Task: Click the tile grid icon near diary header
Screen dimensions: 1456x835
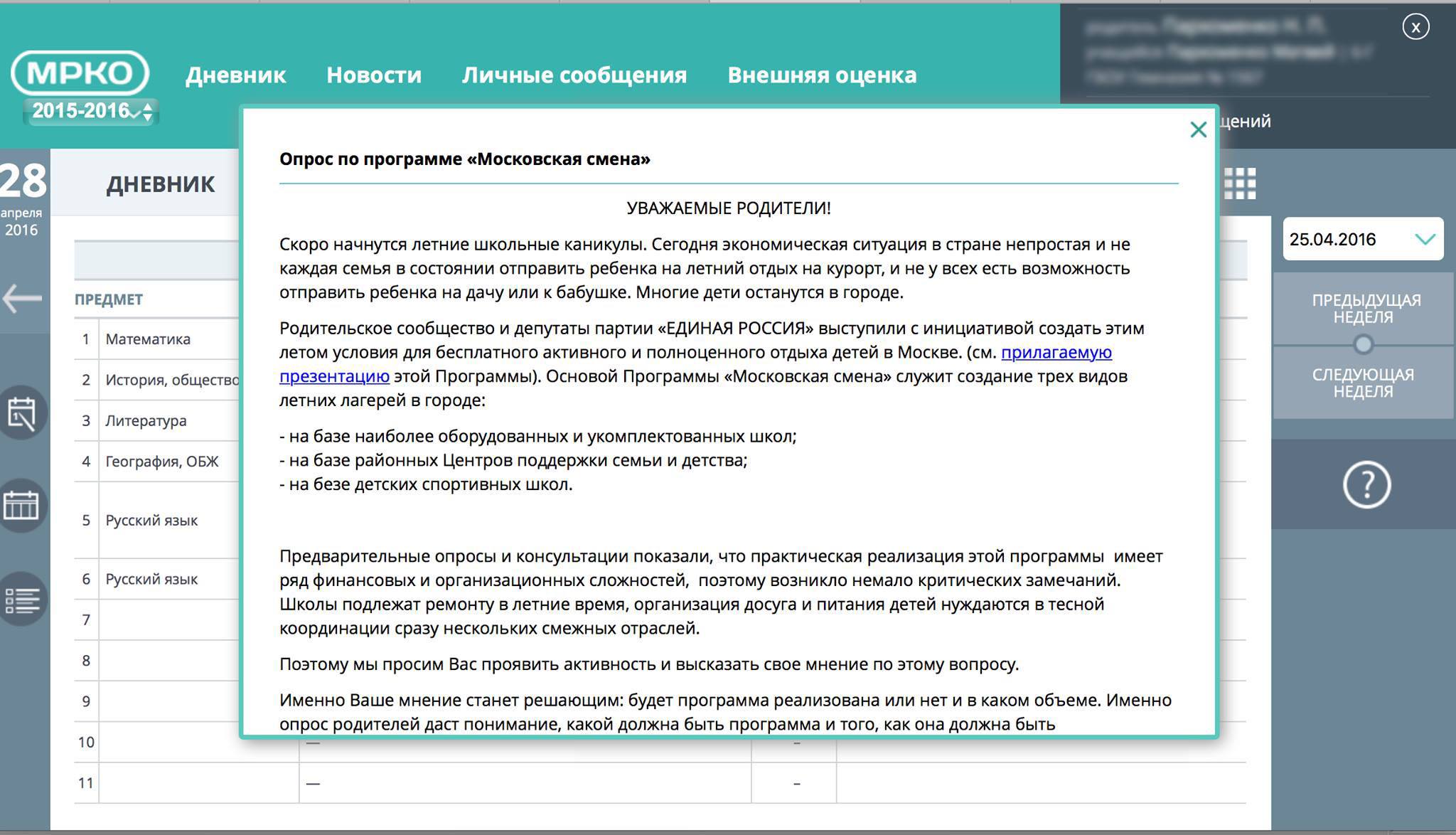Action: click(x=1240, y=184)
